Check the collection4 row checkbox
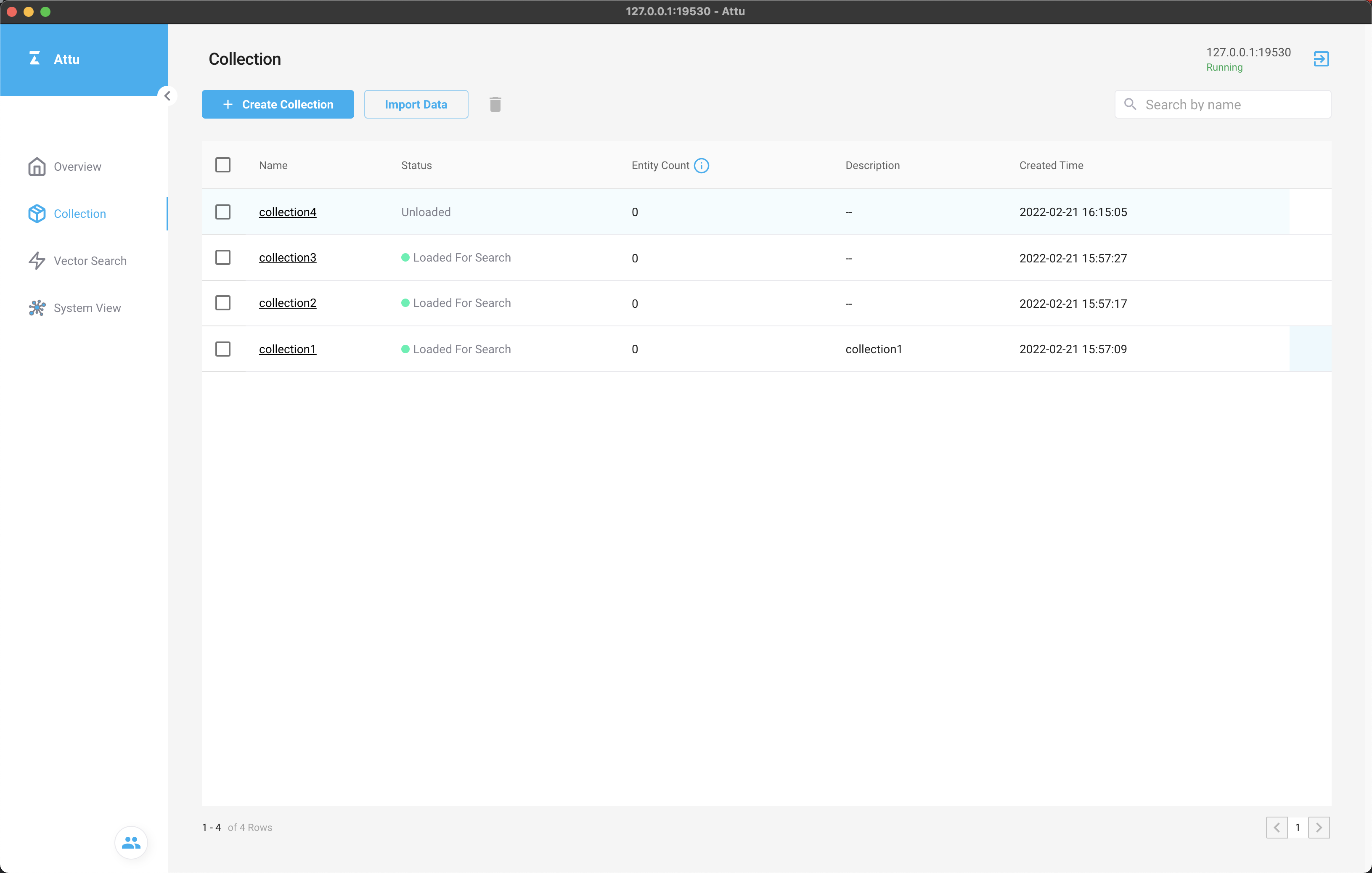Viewport: 1372px width, 873px height. [223, 212]
